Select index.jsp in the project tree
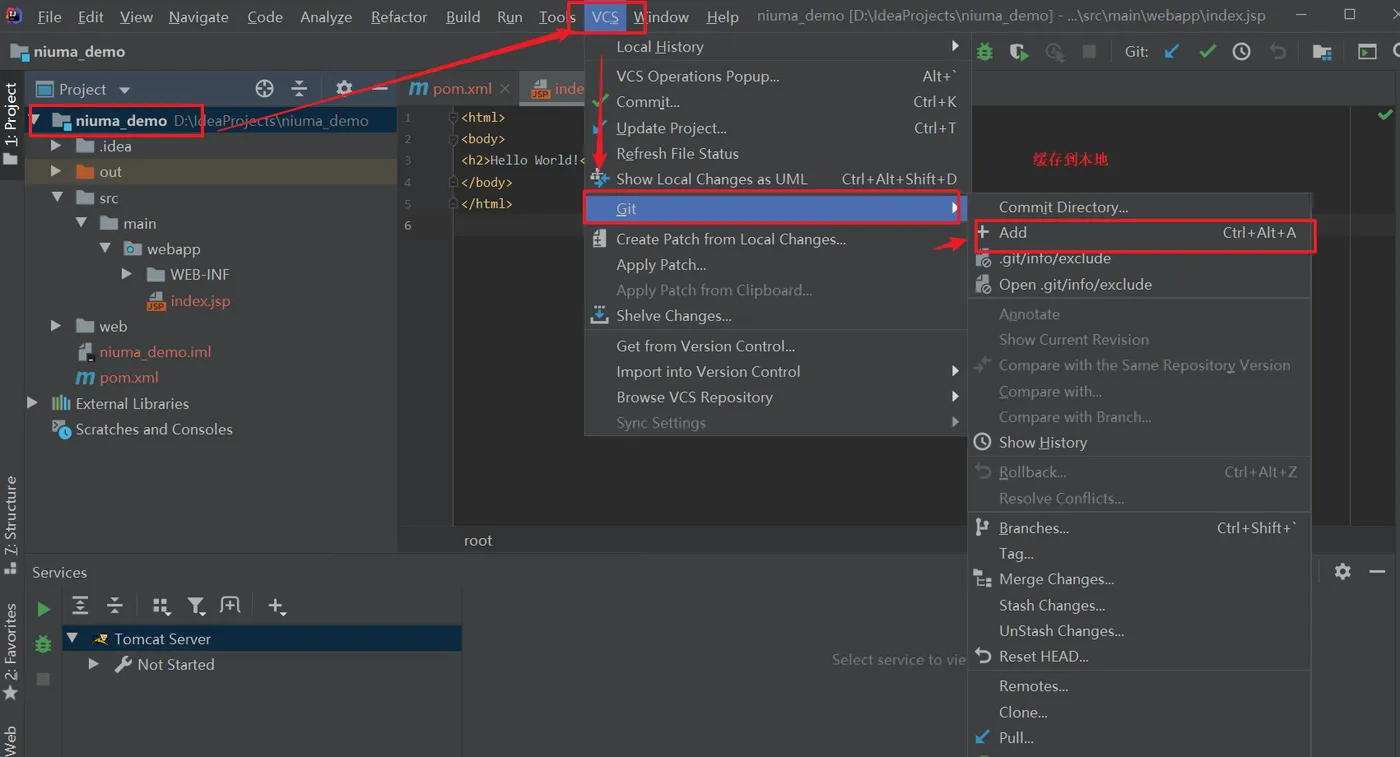The width and height of the screenshot is (1400, 757). (x=200, y=300)
